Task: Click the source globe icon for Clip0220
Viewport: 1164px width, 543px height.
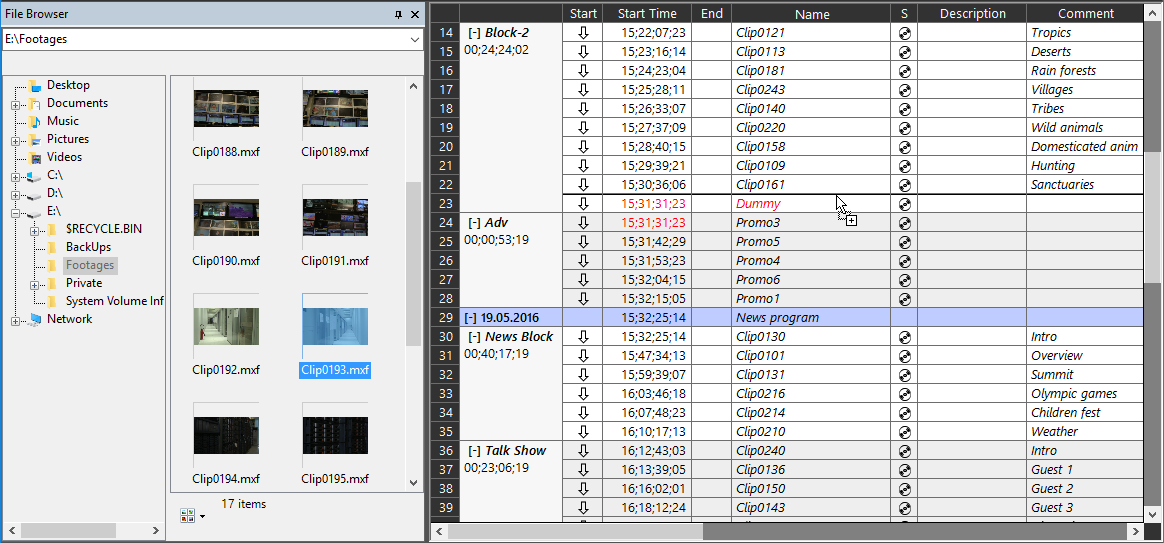Action: click(x=904, y=128)
